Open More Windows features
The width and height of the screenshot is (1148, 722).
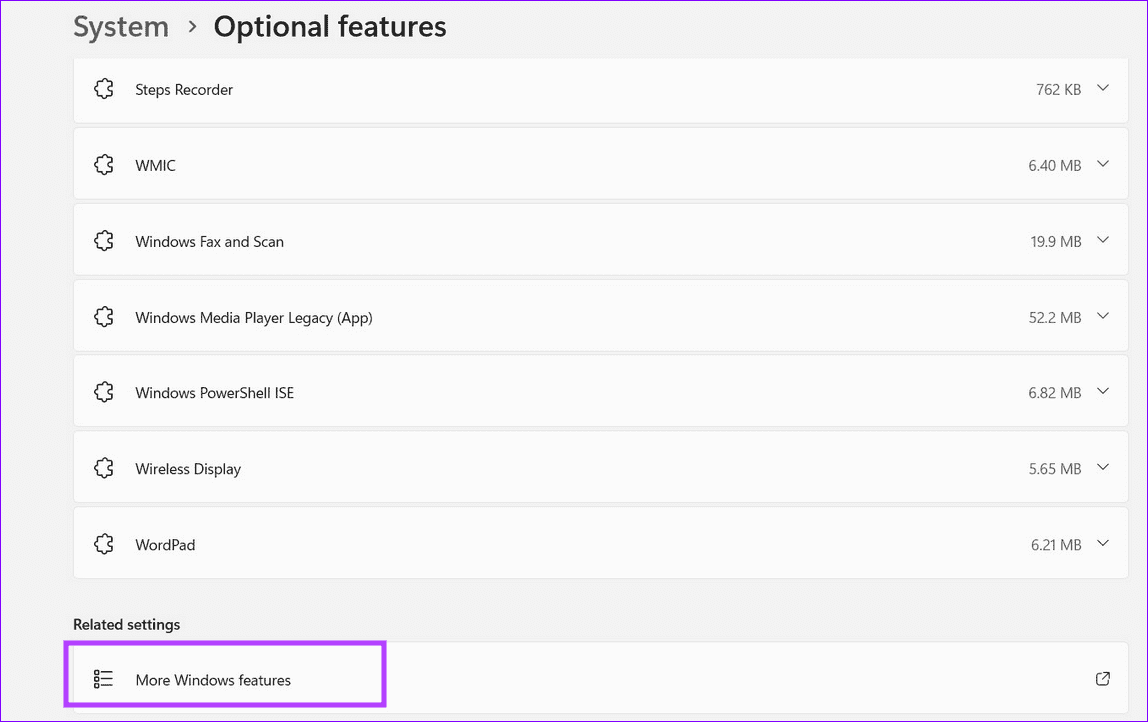click(213, 679)
